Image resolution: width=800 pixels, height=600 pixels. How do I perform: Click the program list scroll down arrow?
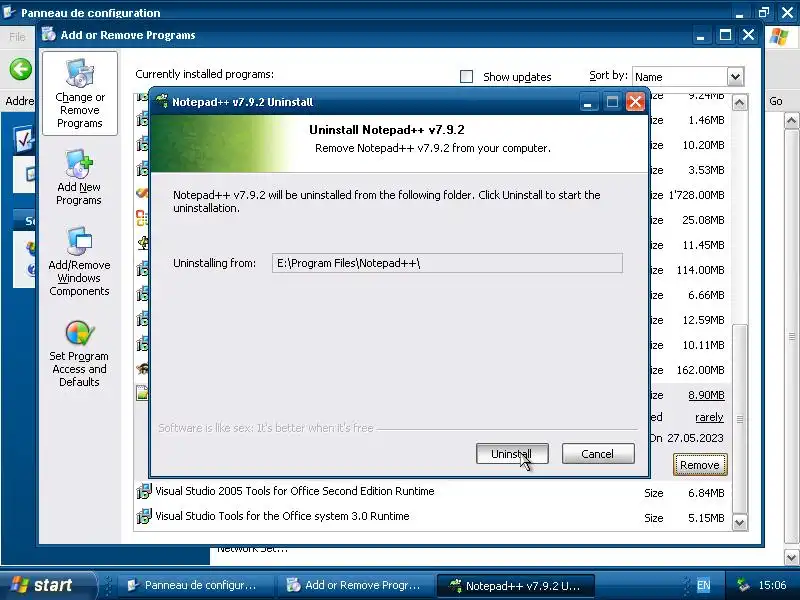740,522
